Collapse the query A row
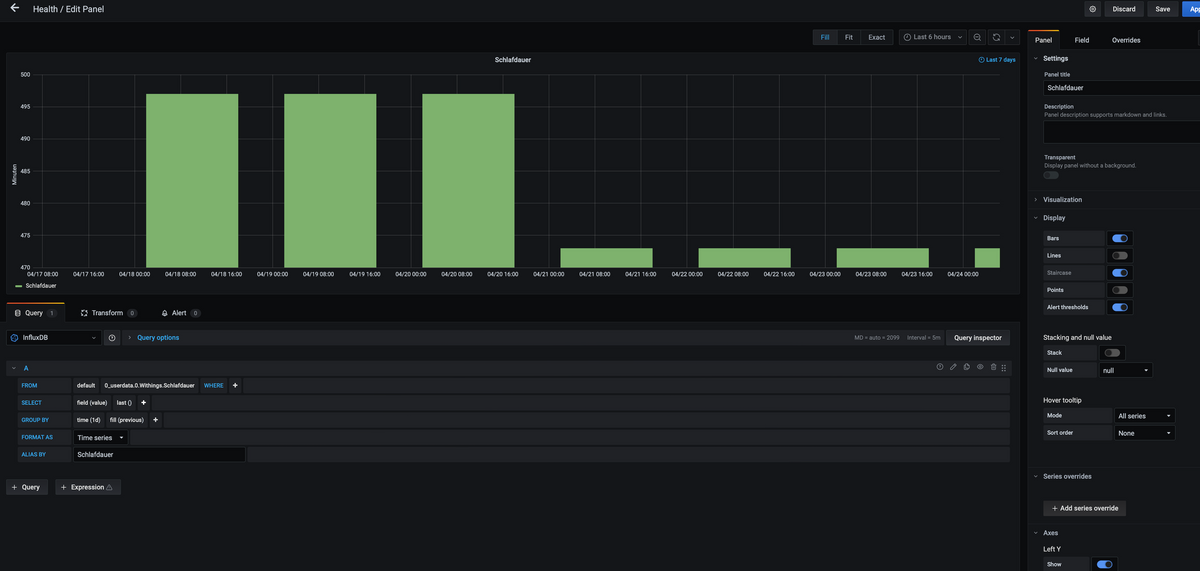The height and width of the screenshot is (571, 1200). tap(14, 368)
